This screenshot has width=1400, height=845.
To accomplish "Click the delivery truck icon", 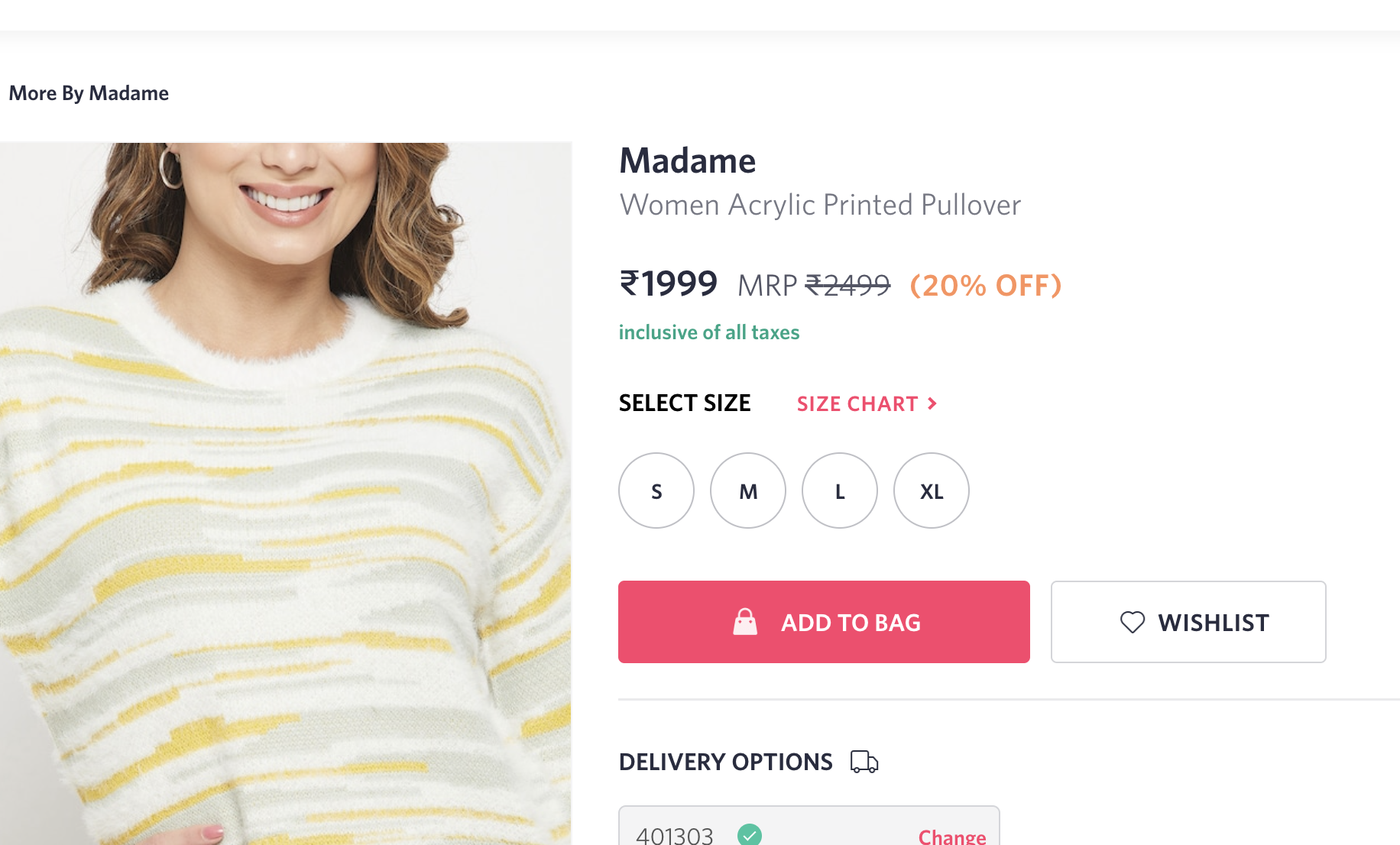I will (x=864, y=762).
